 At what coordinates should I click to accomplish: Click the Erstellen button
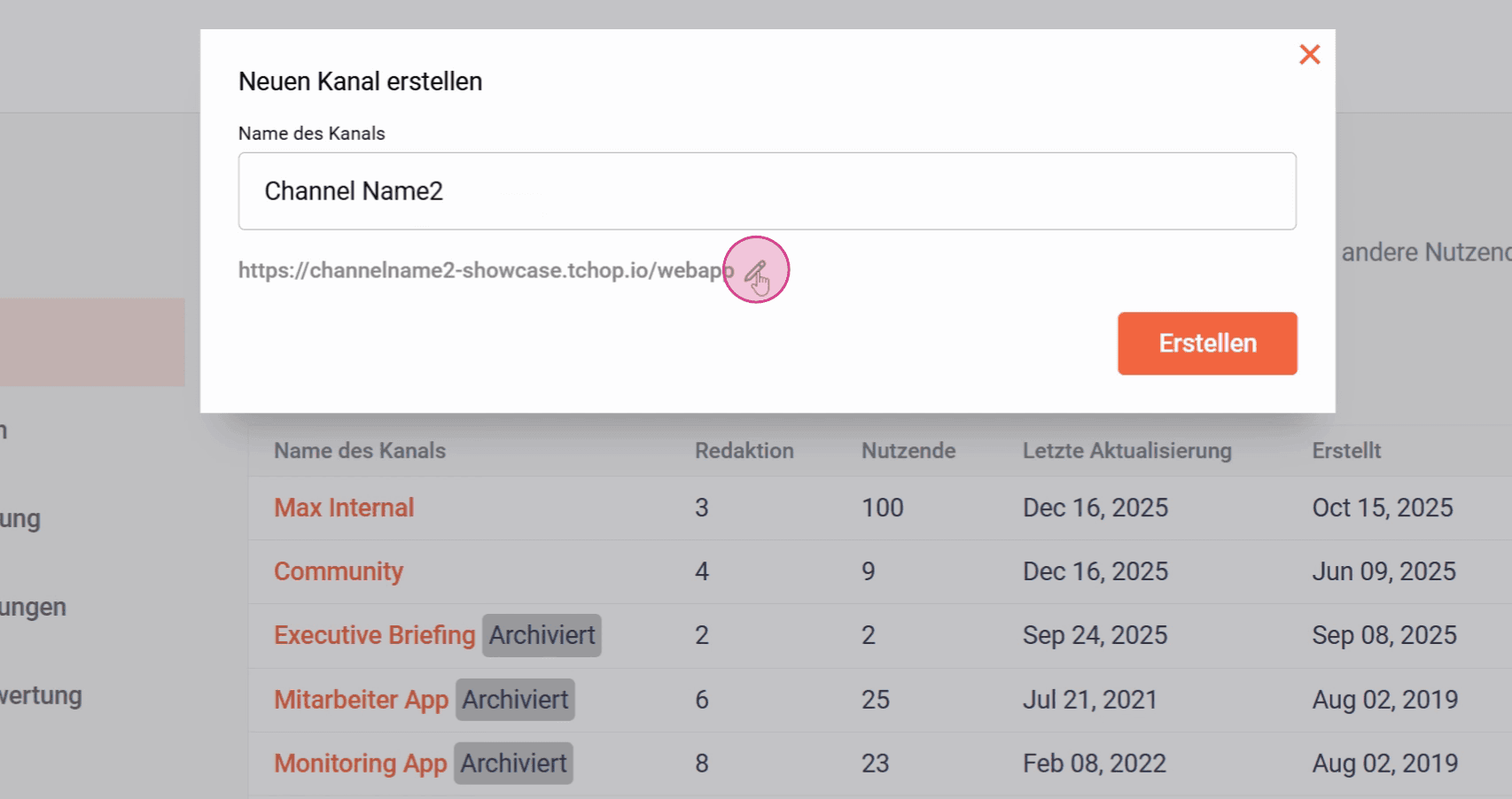pyautogui.click(x=1207, y=344)
